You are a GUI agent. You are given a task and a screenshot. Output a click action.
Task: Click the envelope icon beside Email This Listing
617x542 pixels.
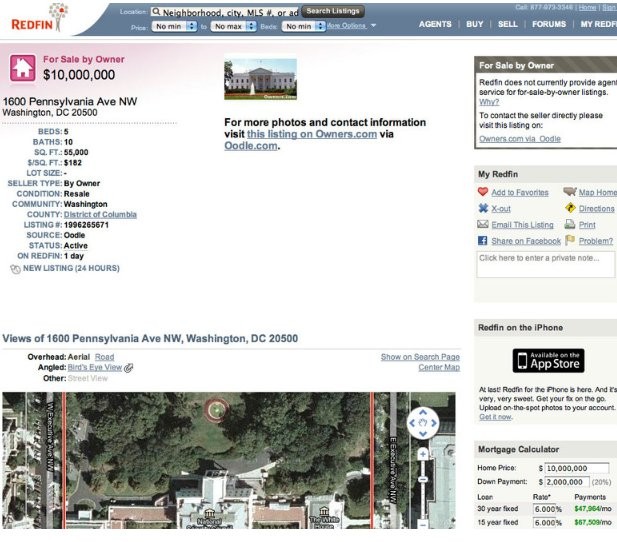[483, 224]
